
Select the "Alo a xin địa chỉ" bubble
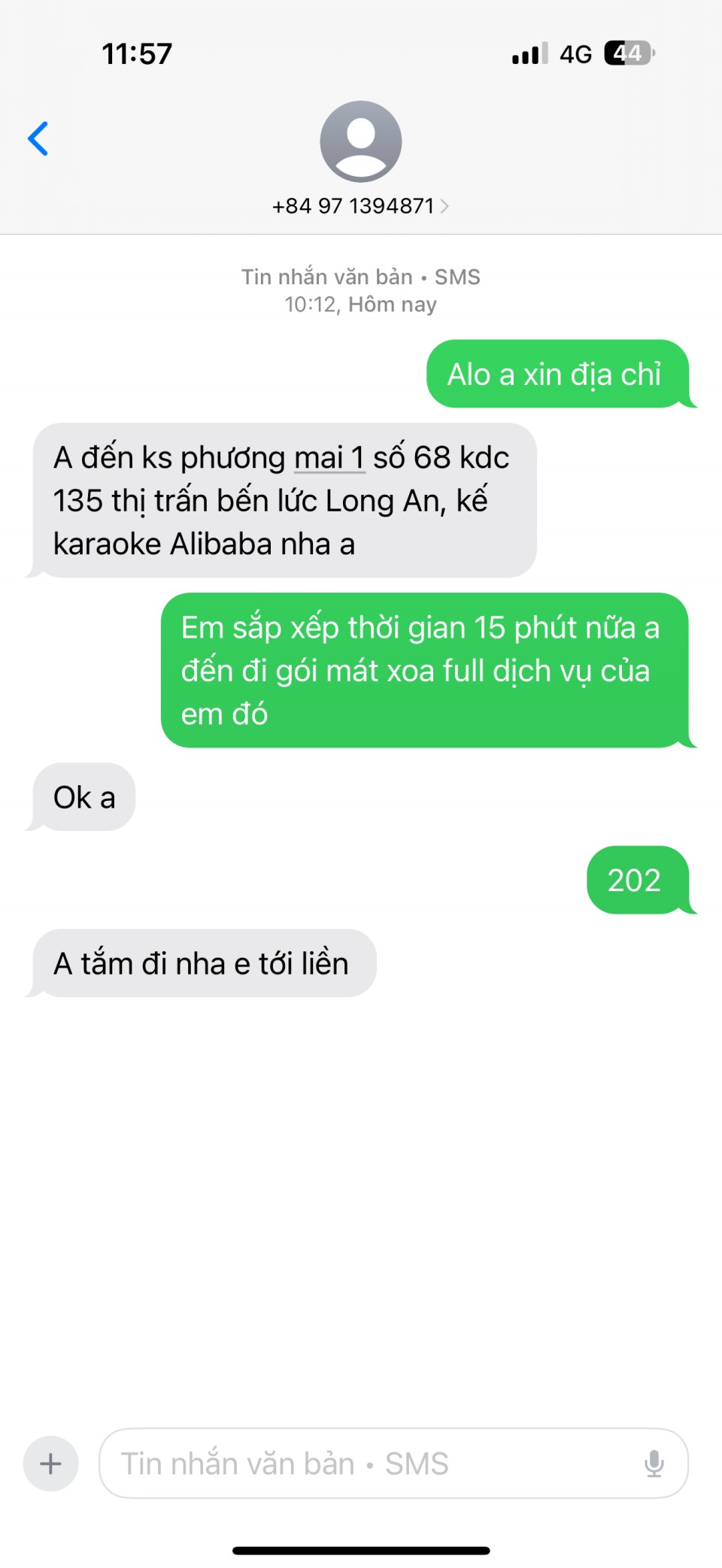(557, 374)
